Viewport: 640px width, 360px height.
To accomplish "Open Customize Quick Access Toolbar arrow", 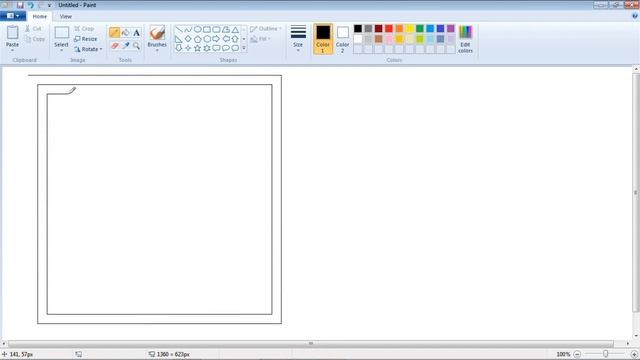I will 49,5.
